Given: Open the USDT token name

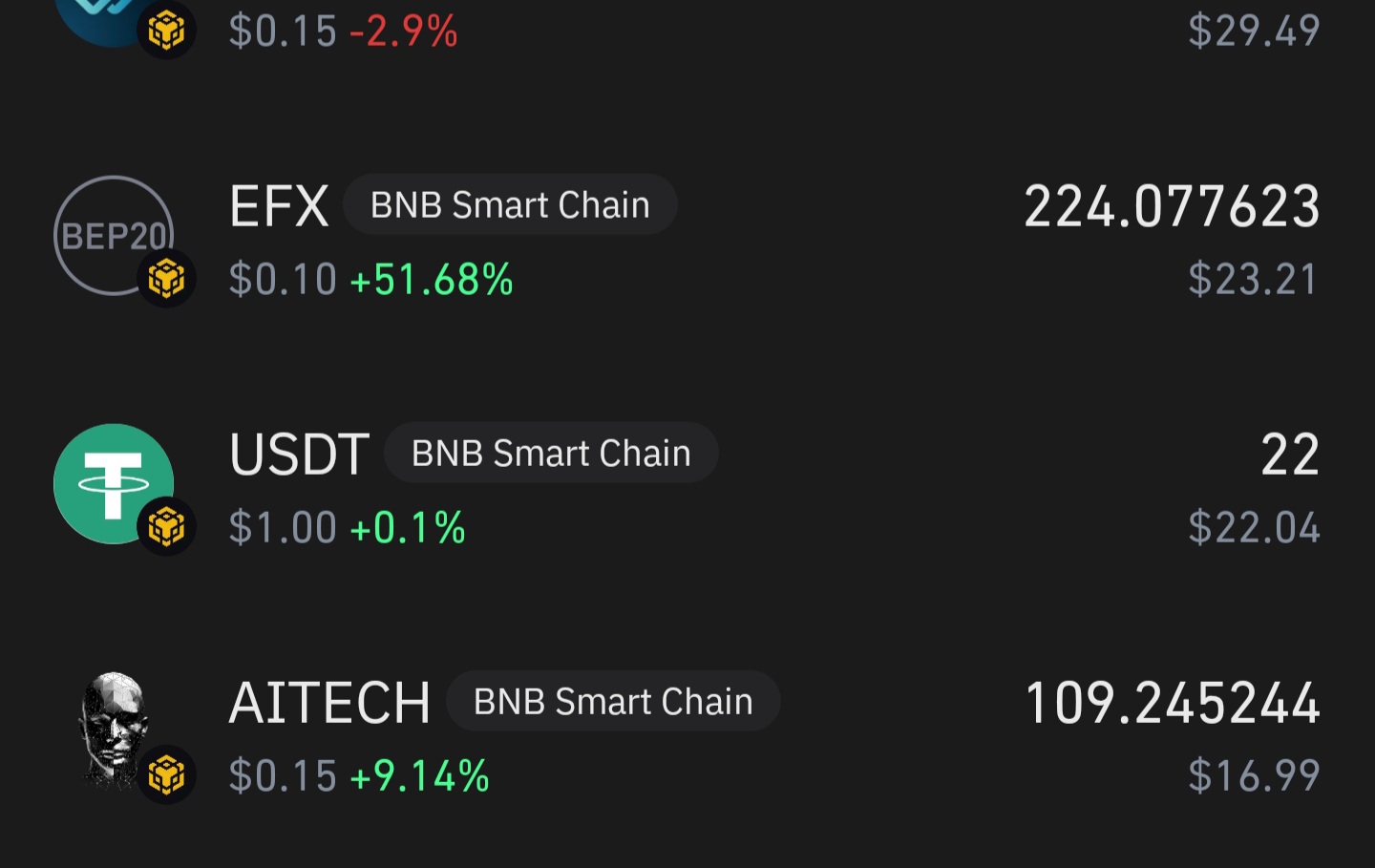Looking at the screenshot, I should tap(300, 455).
